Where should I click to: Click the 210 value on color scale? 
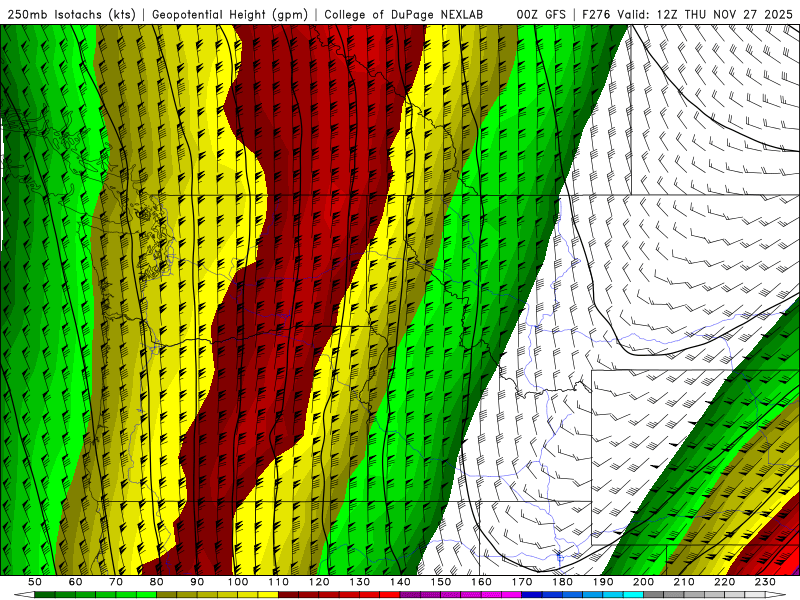pyautogui.click(x=684, y=582)
